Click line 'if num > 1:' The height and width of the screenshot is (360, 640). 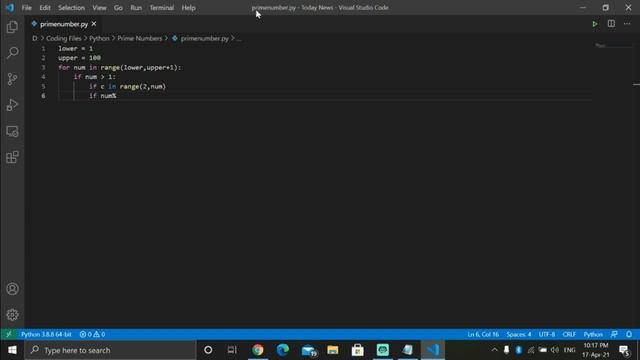[95, 77]
